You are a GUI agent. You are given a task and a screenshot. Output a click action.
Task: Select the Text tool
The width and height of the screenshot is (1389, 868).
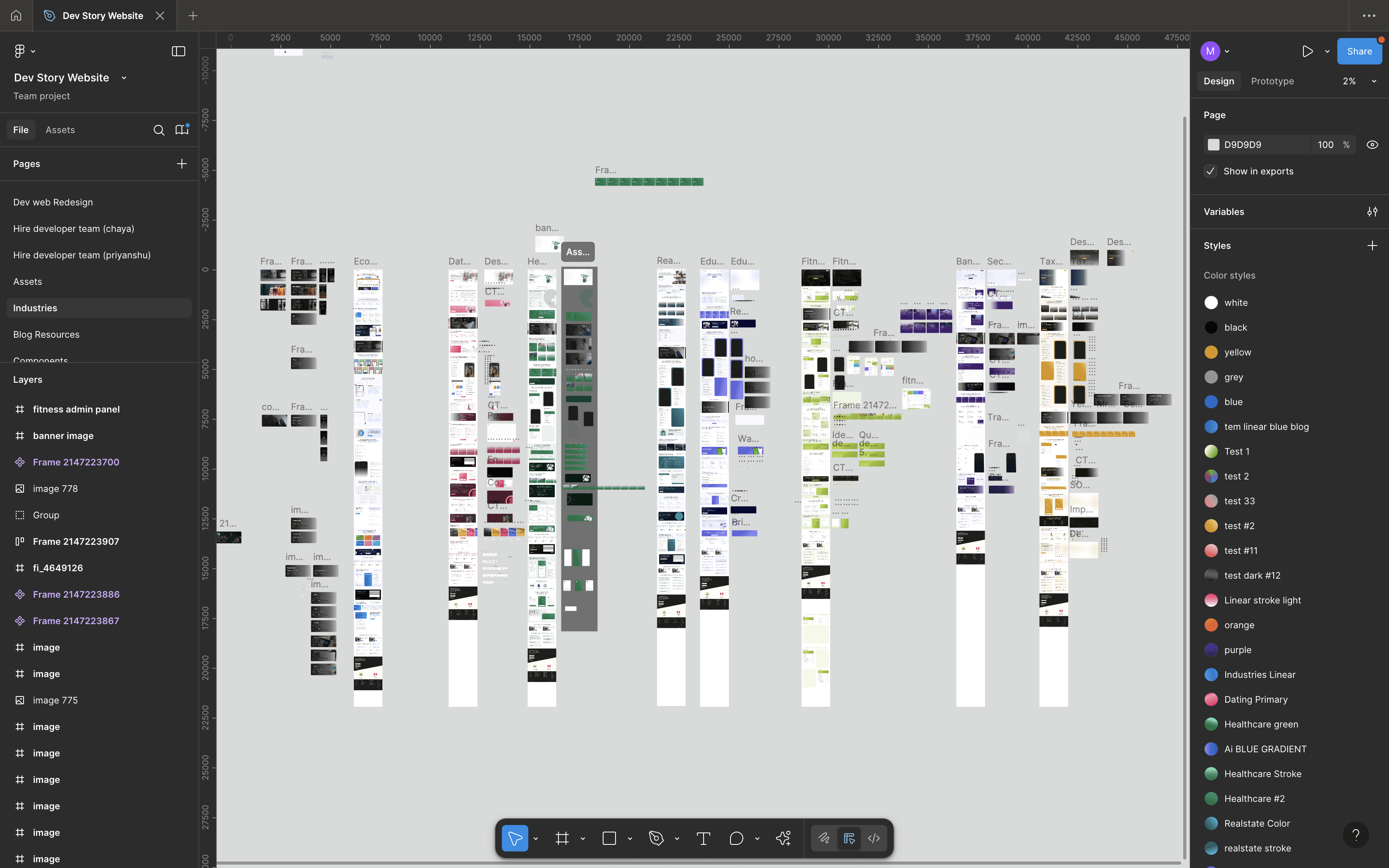click(x=703, y=839)
